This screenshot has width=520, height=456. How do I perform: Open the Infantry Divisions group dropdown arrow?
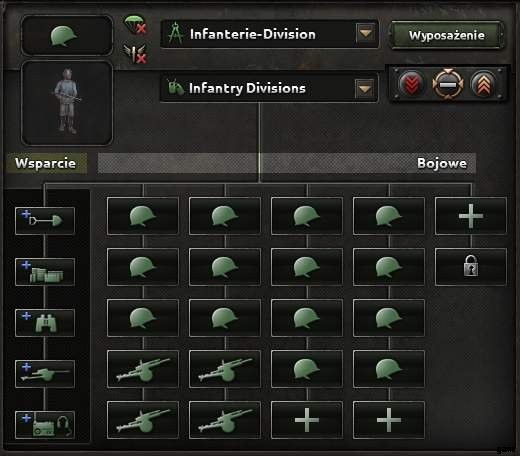tap(365, 89)
